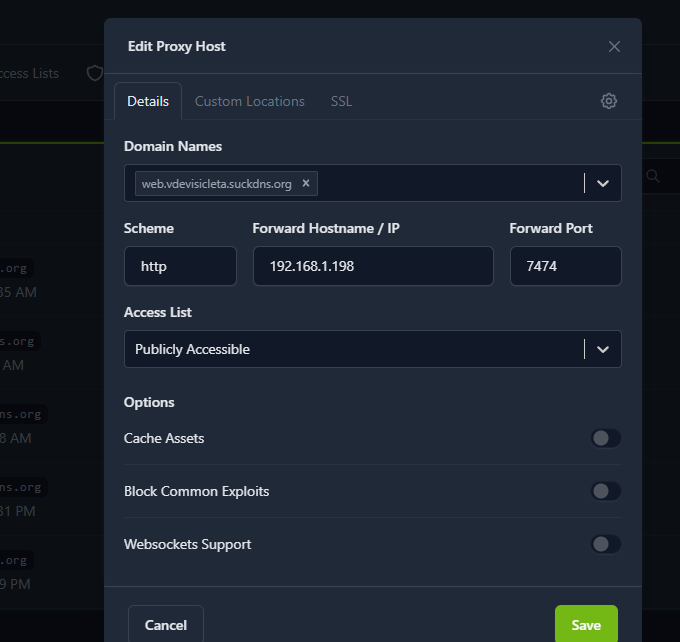Click the Forward Port field showing 7474

[565, 266]
